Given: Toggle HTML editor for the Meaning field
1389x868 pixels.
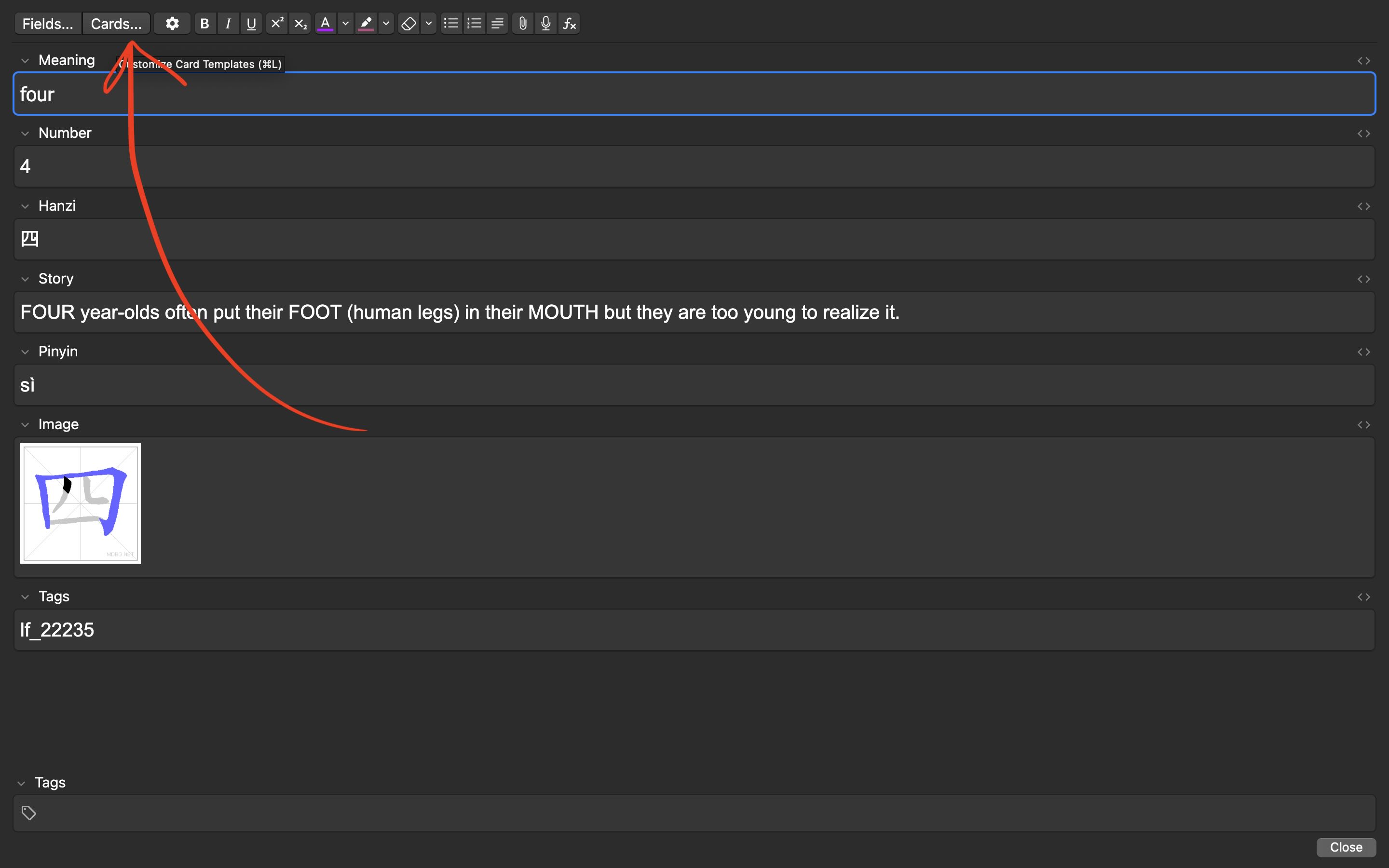Looking at the screenshot, I should tap(1365, 60).
